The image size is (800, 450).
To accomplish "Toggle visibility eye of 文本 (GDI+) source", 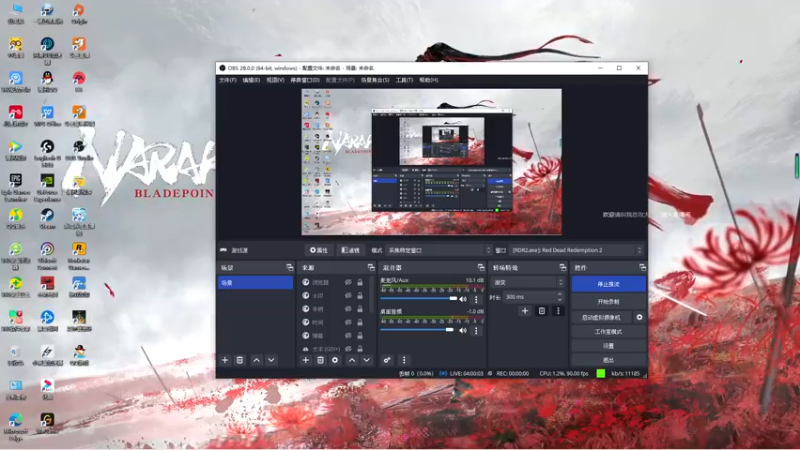I will click(348, 349).
